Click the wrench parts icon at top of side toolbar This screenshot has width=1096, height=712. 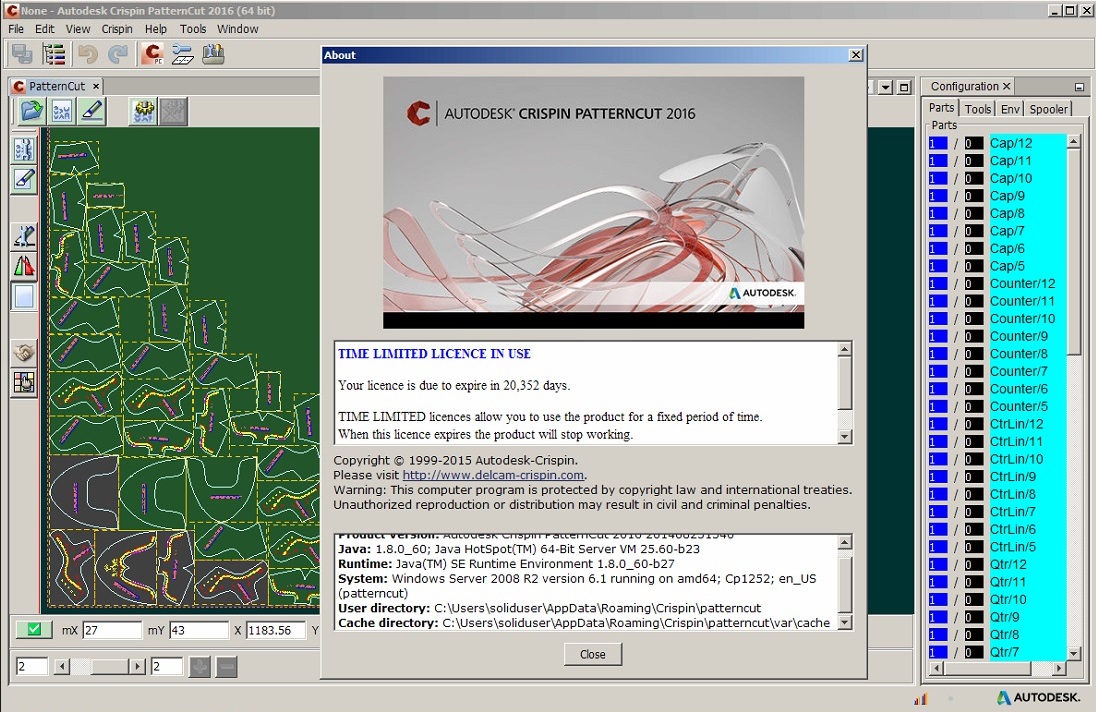point(24,150)
